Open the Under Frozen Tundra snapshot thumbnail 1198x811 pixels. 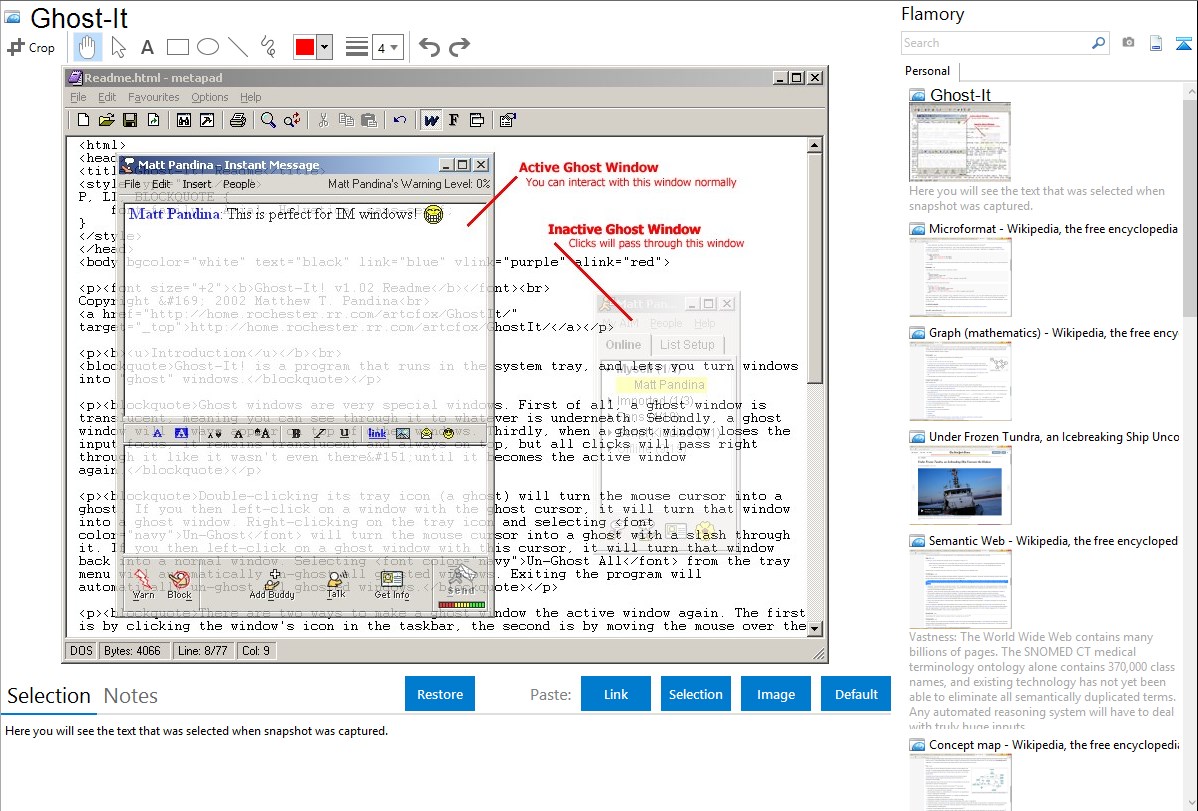(x=960, y=485)
